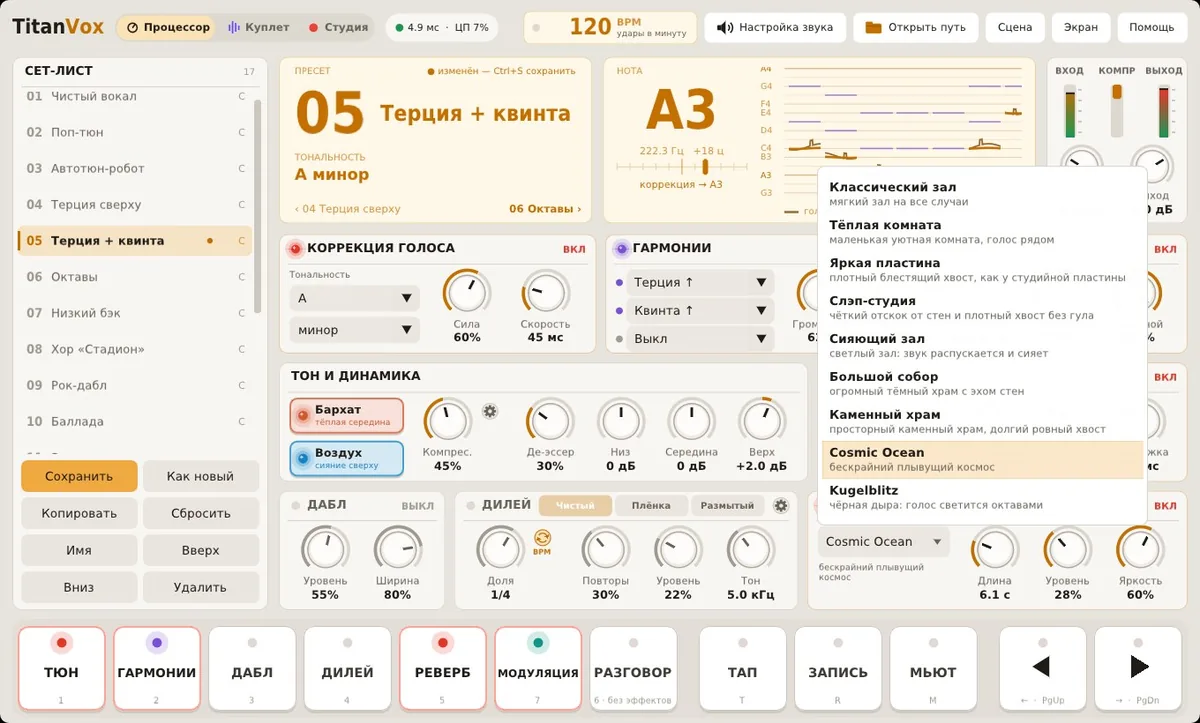The image size is (1200, 723).
Task: Toggle the Бархат tone button
Action: [x=347, y=416]
